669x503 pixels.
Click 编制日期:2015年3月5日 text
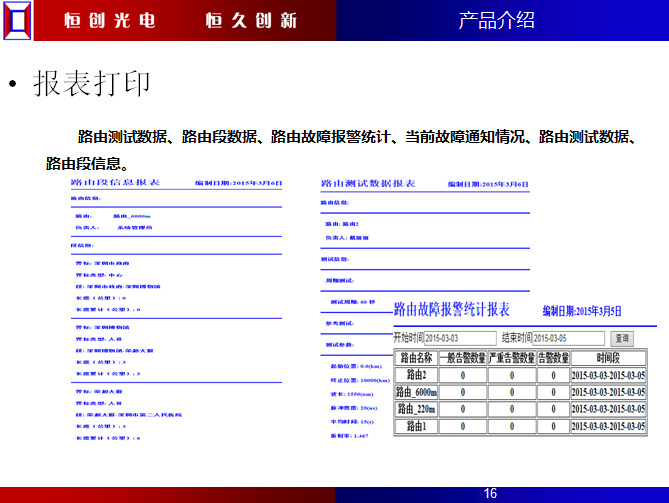pyautogui.click(x=582, y=311)
